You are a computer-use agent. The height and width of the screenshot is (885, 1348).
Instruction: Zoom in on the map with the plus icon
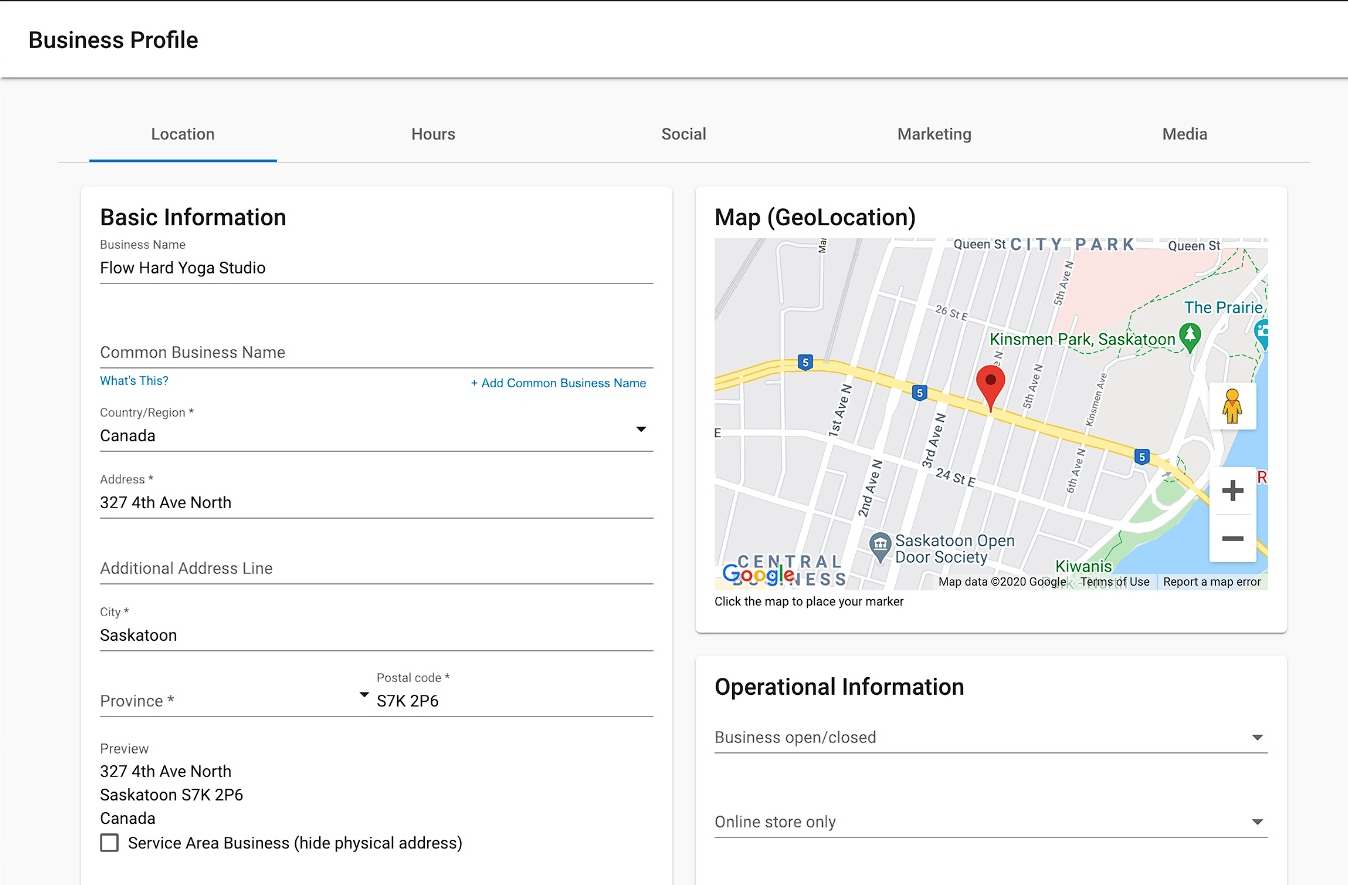[1232, 490]
